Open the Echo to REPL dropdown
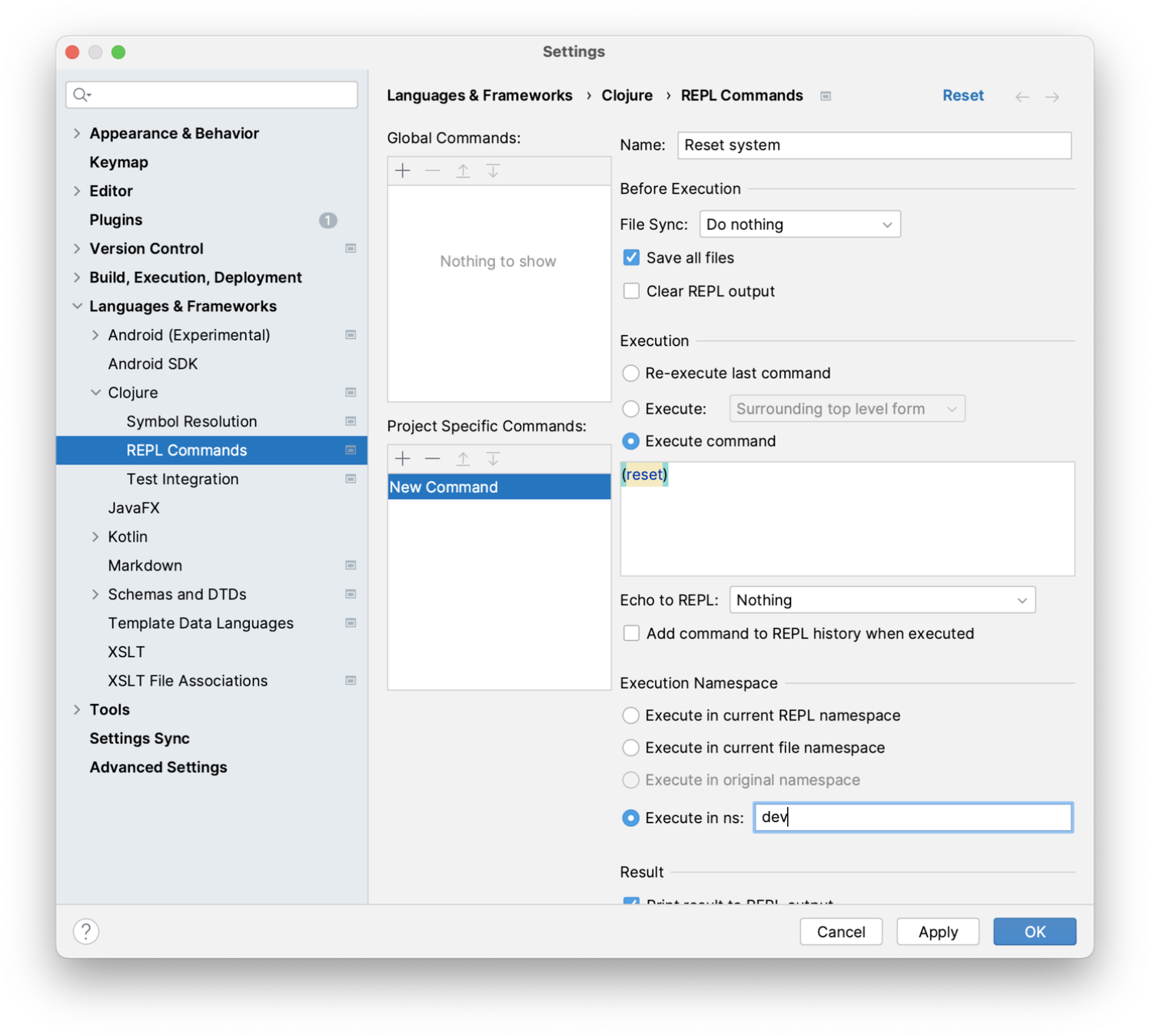The image size is (1150, 1036). (x=882, y=600)
